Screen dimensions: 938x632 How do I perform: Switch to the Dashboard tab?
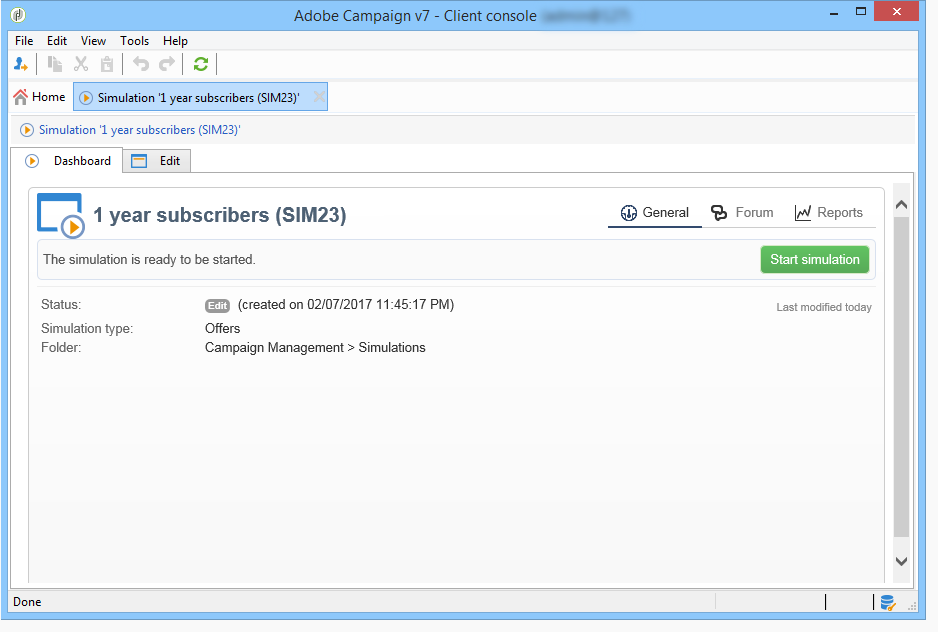67,161
